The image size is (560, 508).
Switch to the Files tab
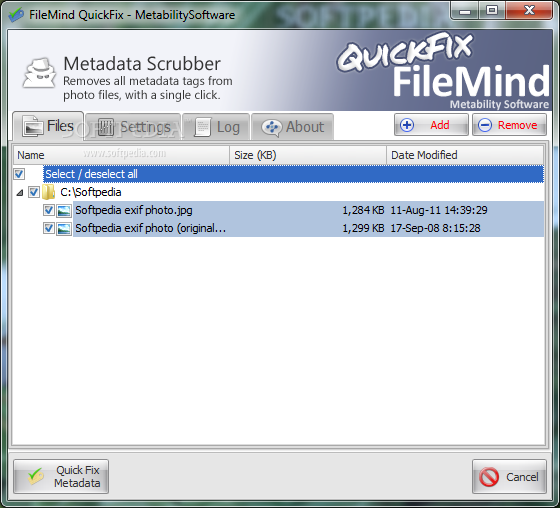tap(48, 126)
